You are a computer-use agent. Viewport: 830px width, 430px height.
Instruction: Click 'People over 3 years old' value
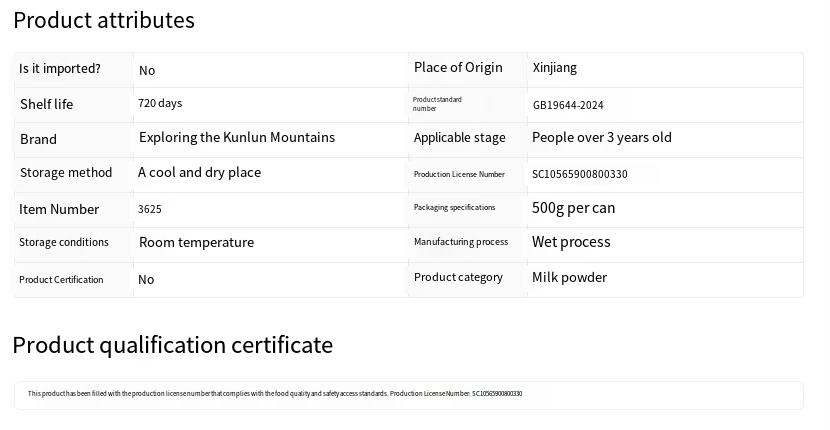tap(601, 138)
